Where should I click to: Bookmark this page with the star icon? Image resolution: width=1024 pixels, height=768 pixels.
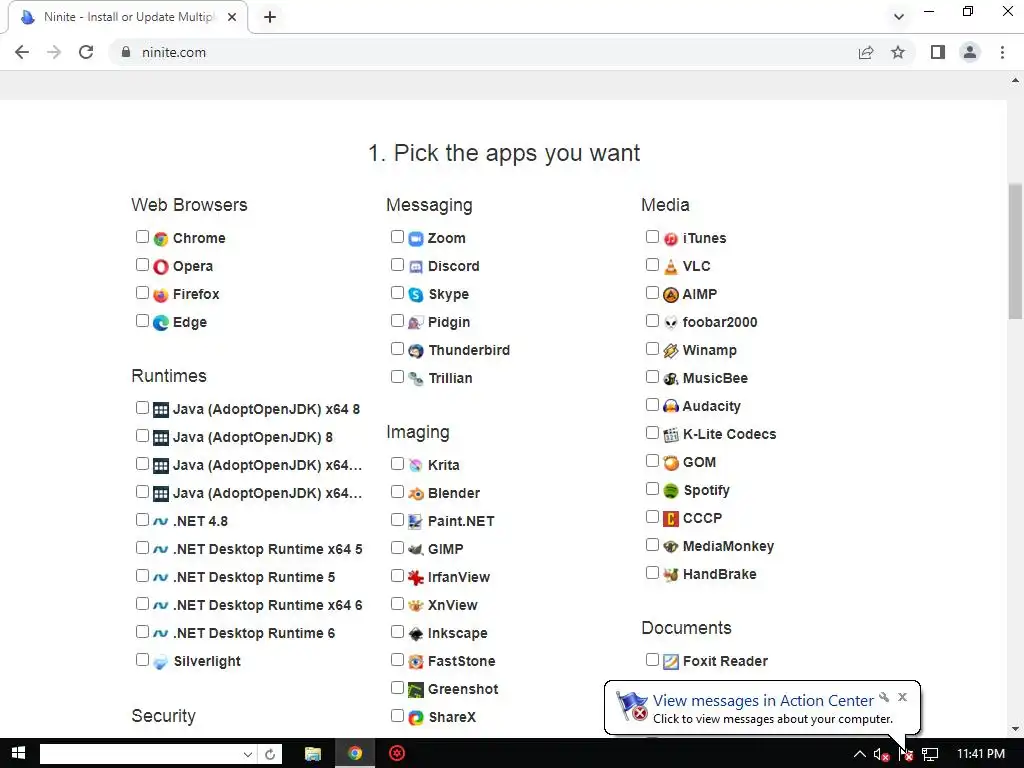point(898,52)
